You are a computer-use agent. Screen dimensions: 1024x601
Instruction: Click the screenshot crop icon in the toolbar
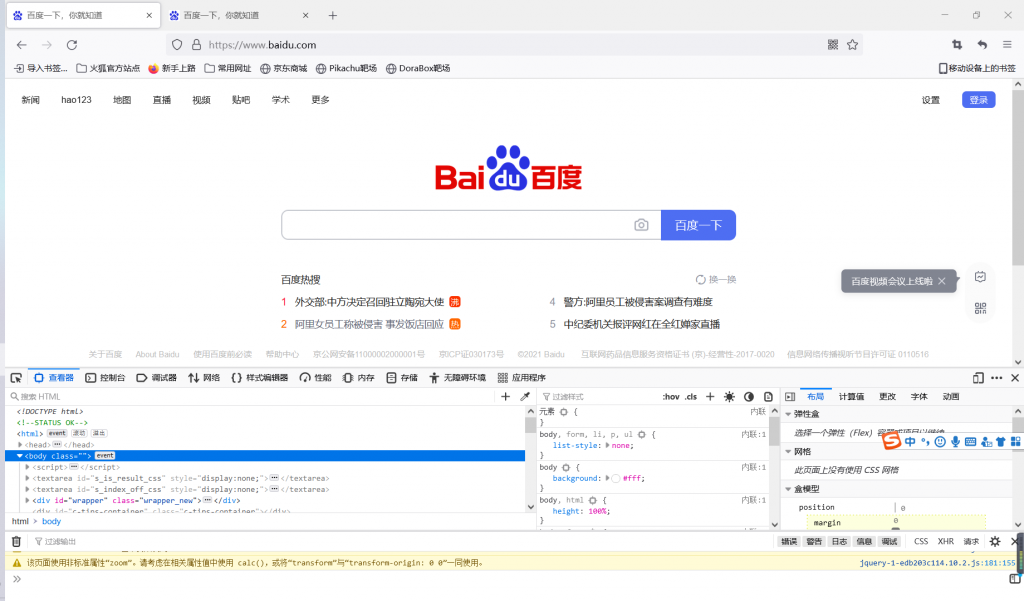tap(957, 44)
